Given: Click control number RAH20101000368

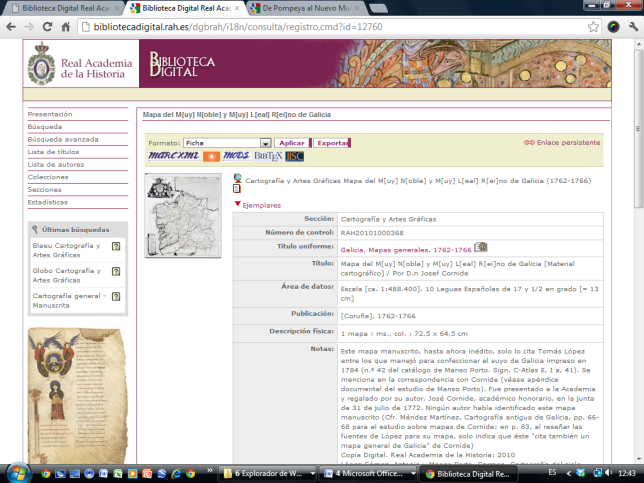Looking at the screenshot, I should click(x=372, y=233).
